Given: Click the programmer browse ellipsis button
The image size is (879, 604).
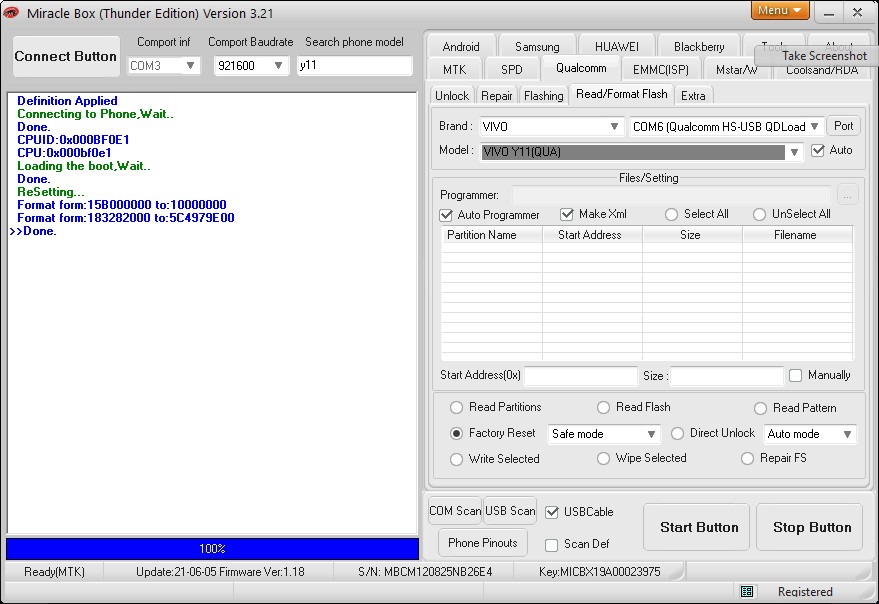Looking at the screenshot, I should (x=847, y=195).
